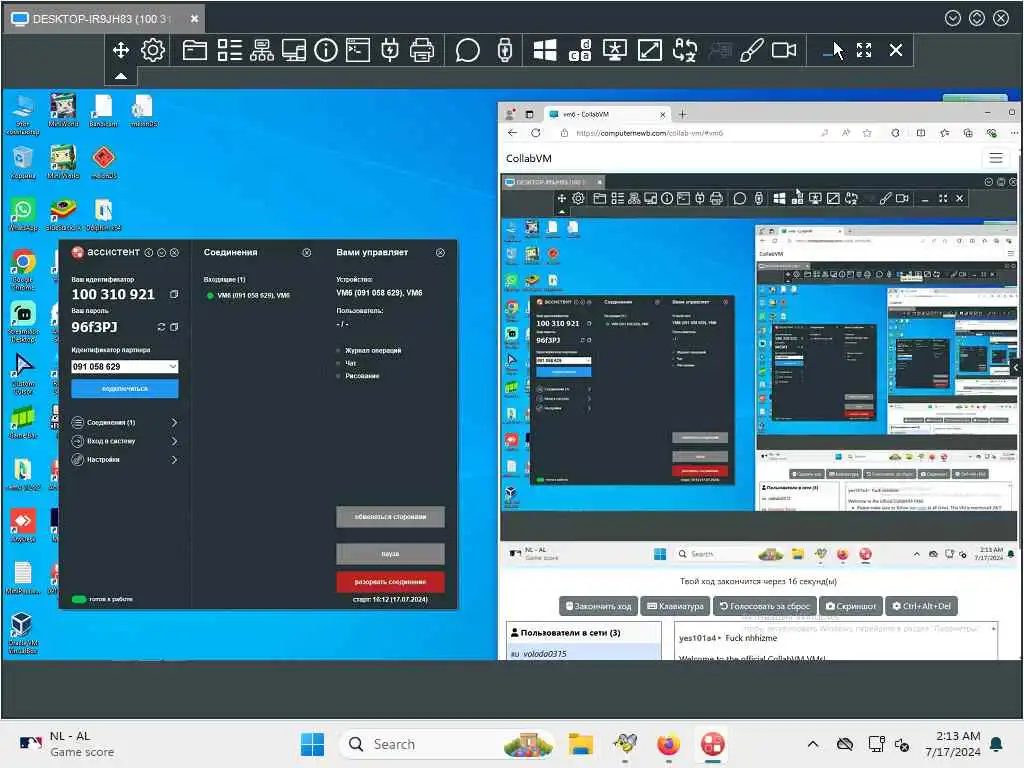Collapse remote toolbar with up arrow
This screenshot has height=768, width=1024.
coord(121,76)
